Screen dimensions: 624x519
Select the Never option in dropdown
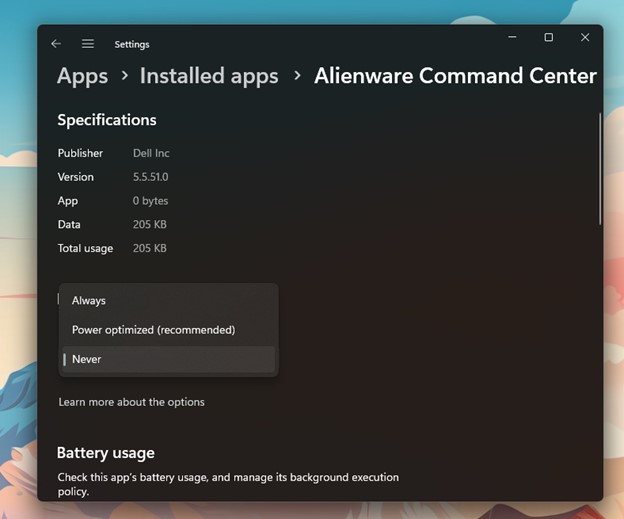click(87, 359)
